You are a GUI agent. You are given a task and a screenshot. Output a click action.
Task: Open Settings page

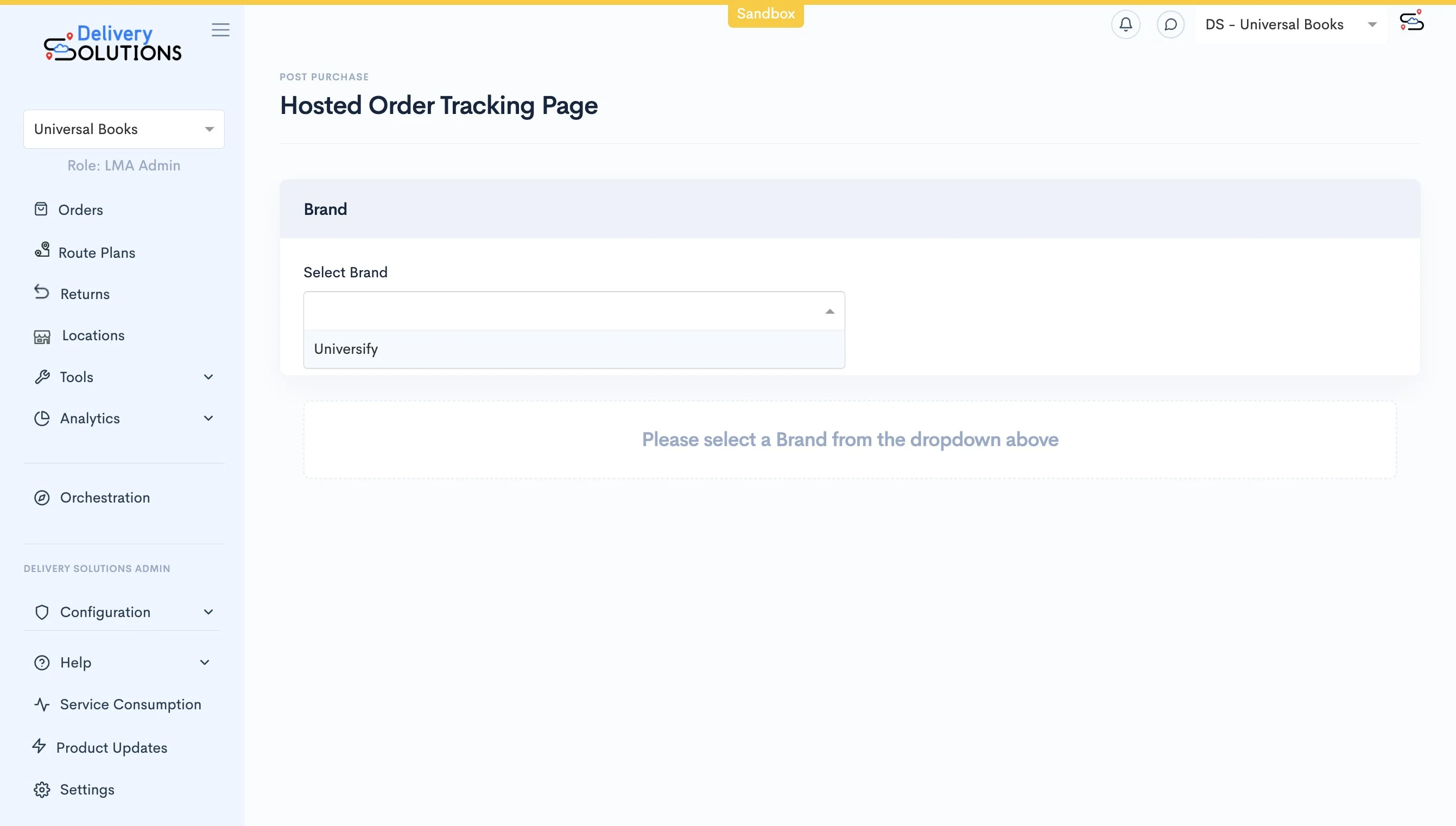point(87,790)
